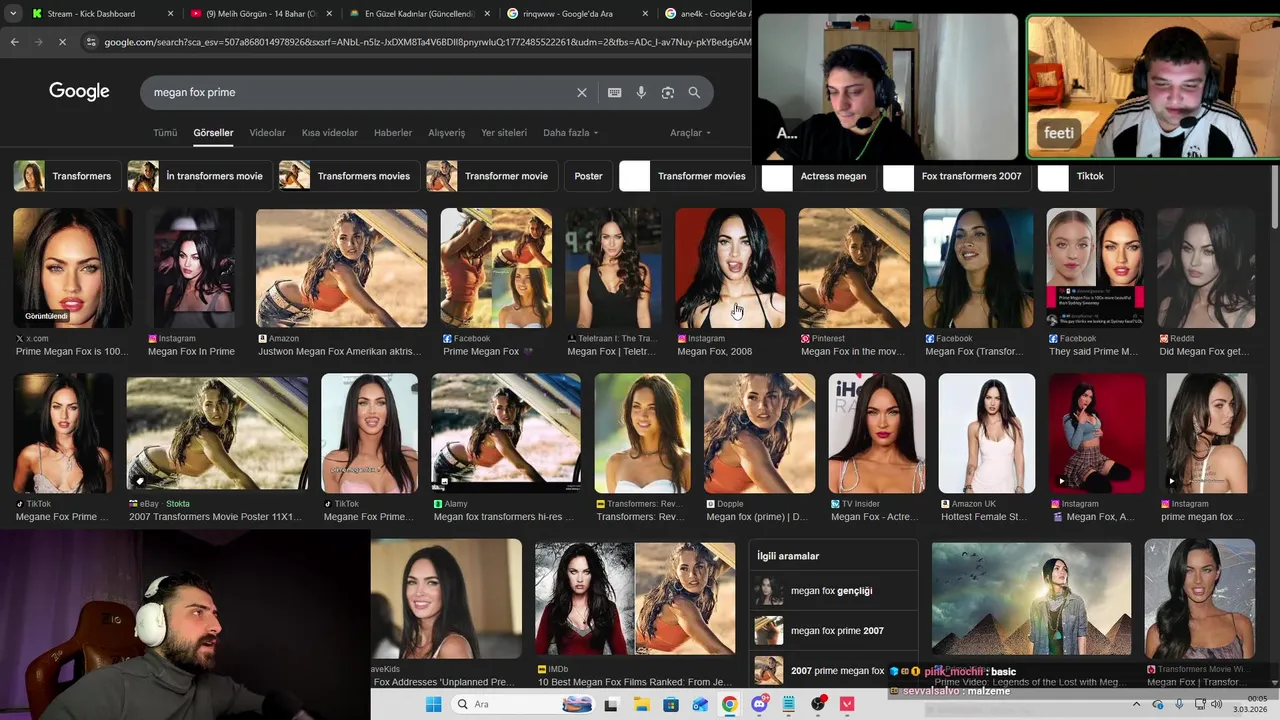Open Outlook from the taskbar
This screenshot has width=1280, height=720.
coord(700,704)
